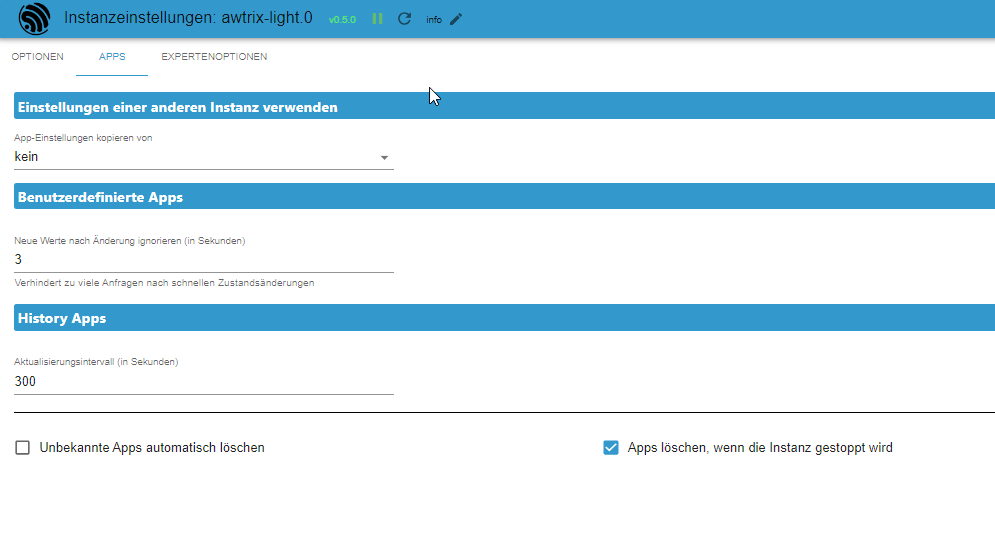The width and height of the screenshot is (995, 536).
Task: Click the Unbekannte Apps automatisch löschen label
Action: pos(152,448)
